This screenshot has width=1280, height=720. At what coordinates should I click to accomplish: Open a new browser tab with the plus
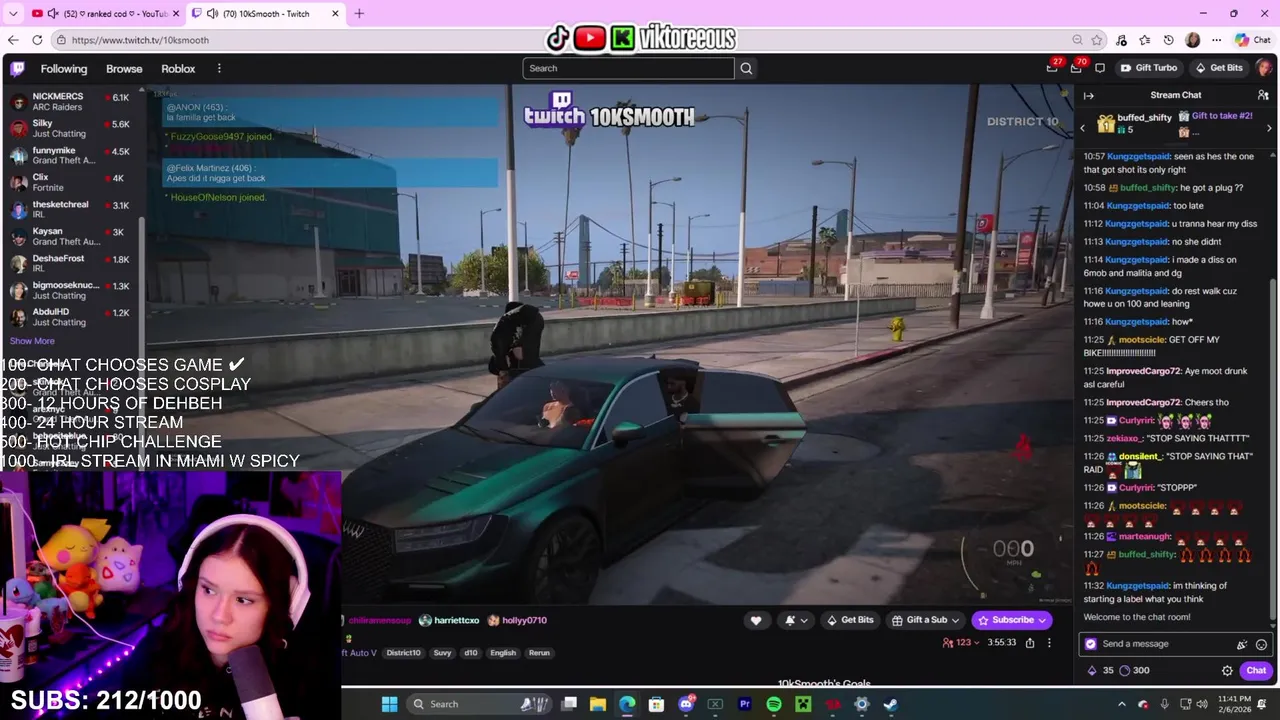point(359,14)
